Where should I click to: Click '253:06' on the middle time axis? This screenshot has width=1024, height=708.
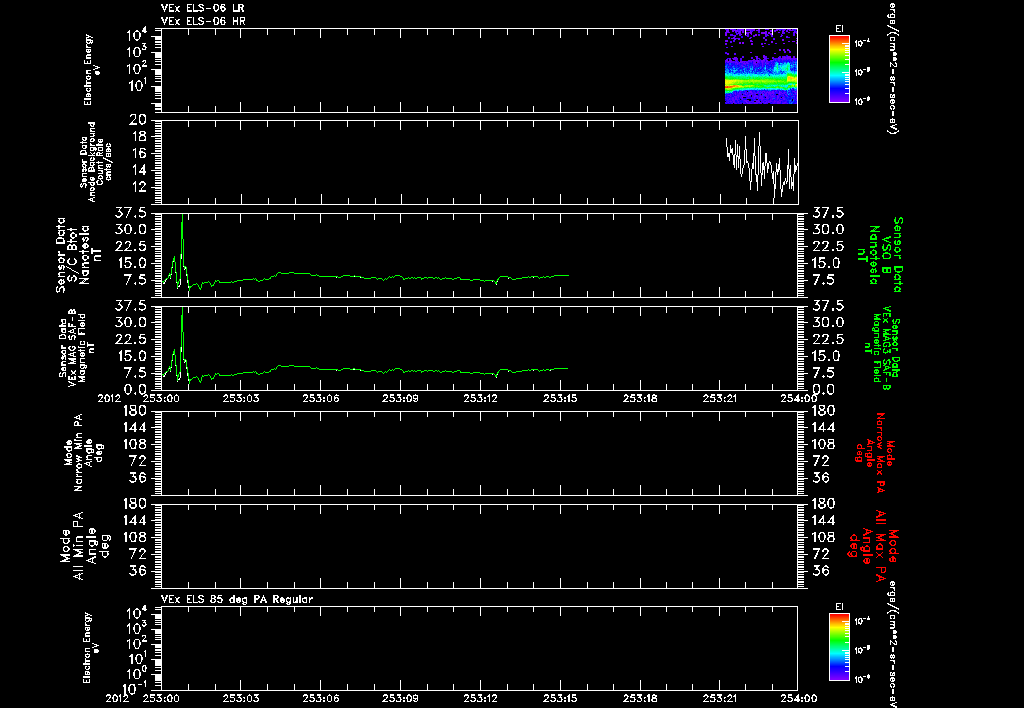click(x=321, y=398)
